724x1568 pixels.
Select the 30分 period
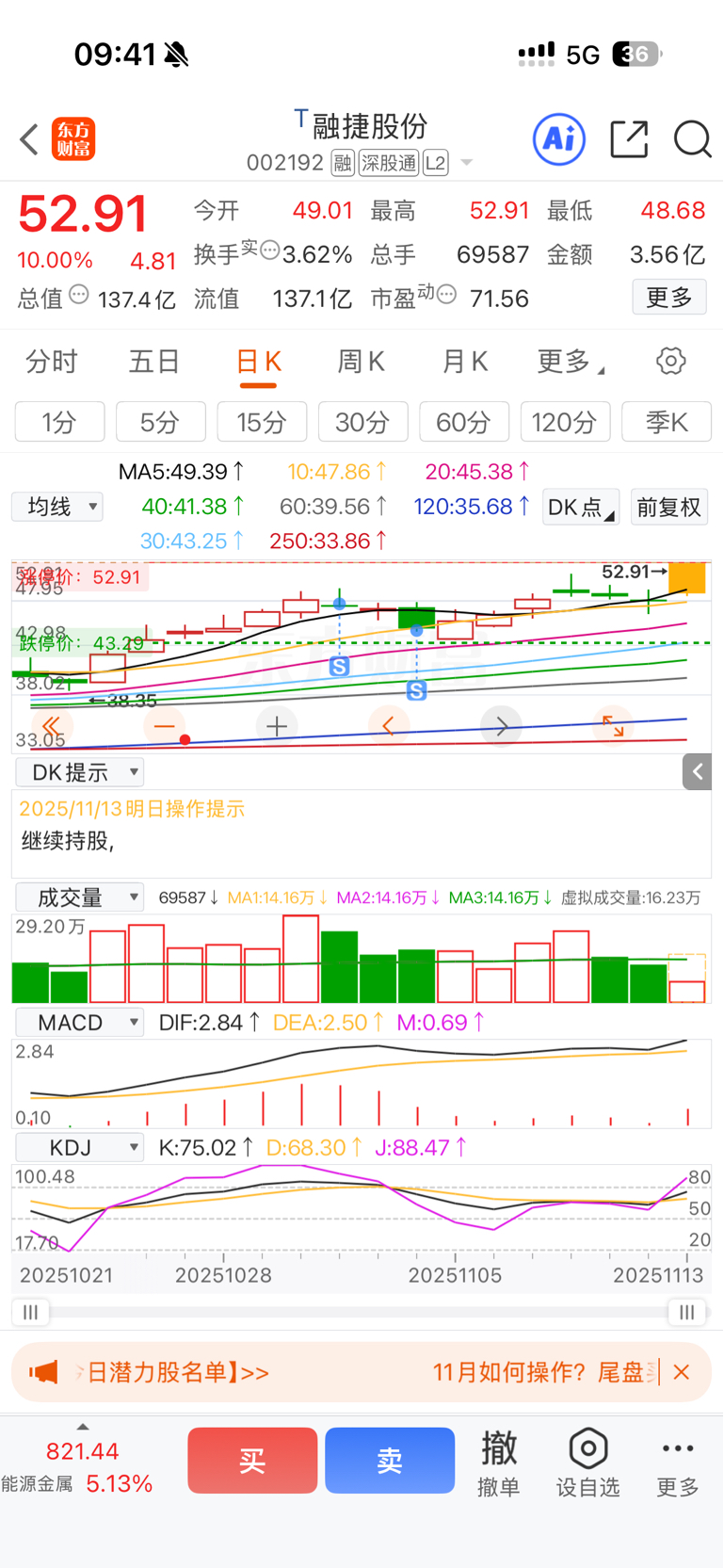coord(363,422)
